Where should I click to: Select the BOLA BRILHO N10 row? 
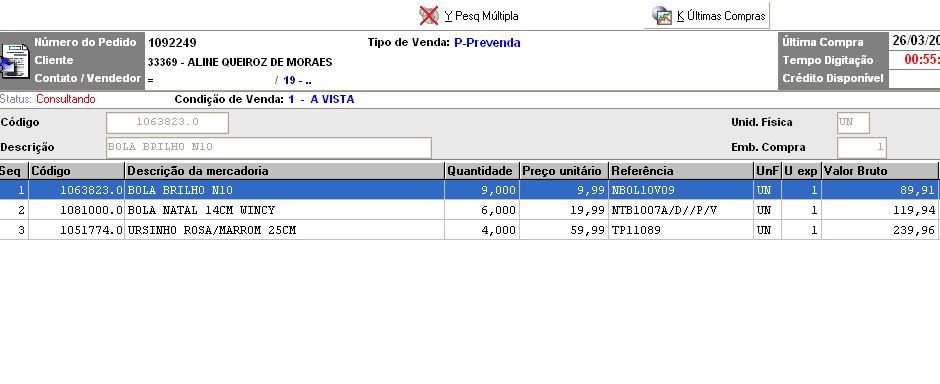click(469, 190)
